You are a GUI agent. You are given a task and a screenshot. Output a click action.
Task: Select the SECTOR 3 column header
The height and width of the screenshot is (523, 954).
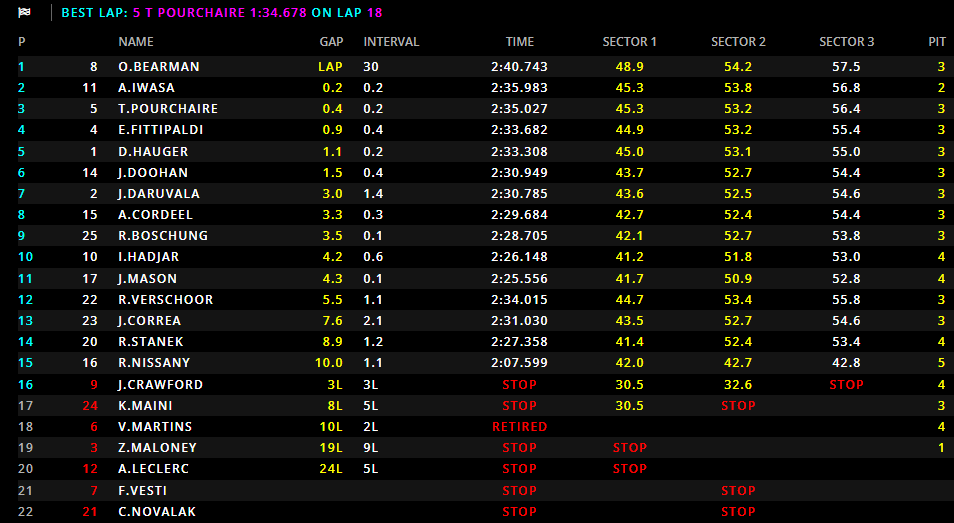[x=846, y=42]
